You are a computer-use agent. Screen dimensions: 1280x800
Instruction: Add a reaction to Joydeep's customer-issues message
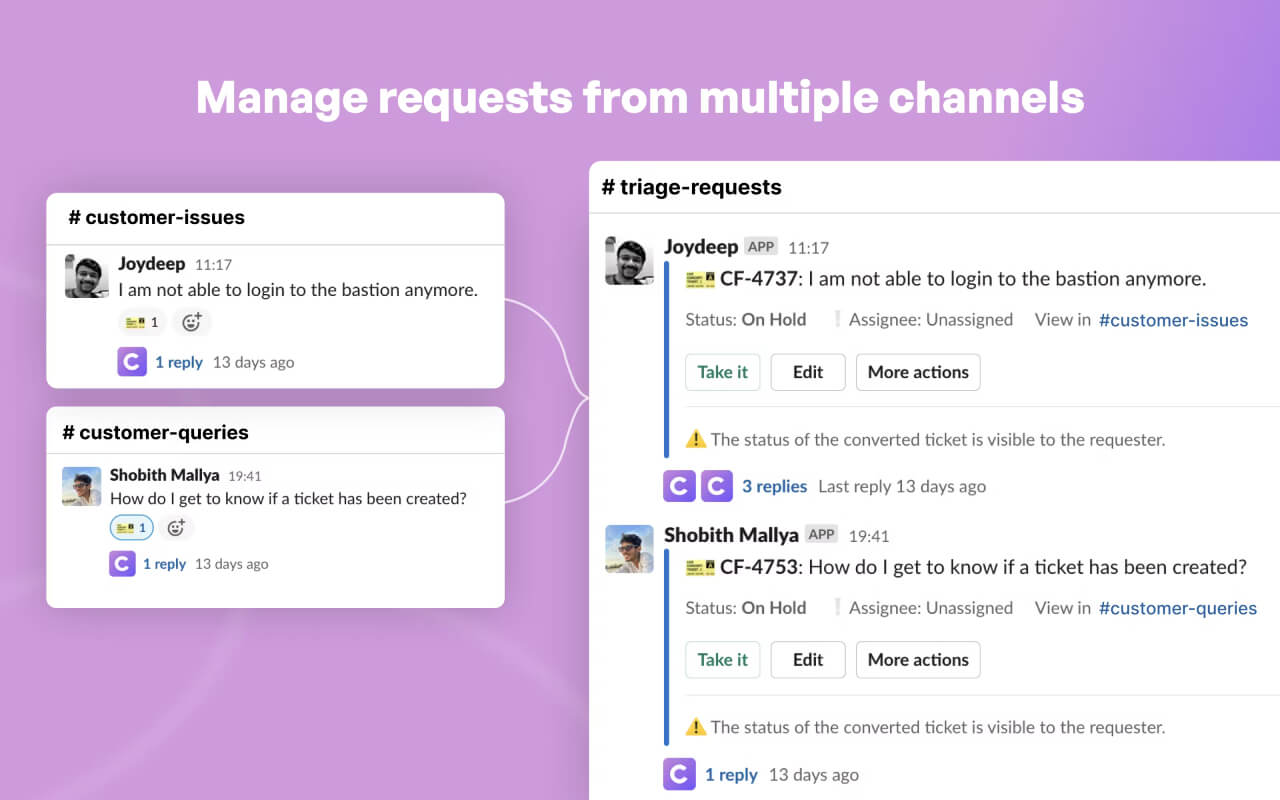[192, 322]
